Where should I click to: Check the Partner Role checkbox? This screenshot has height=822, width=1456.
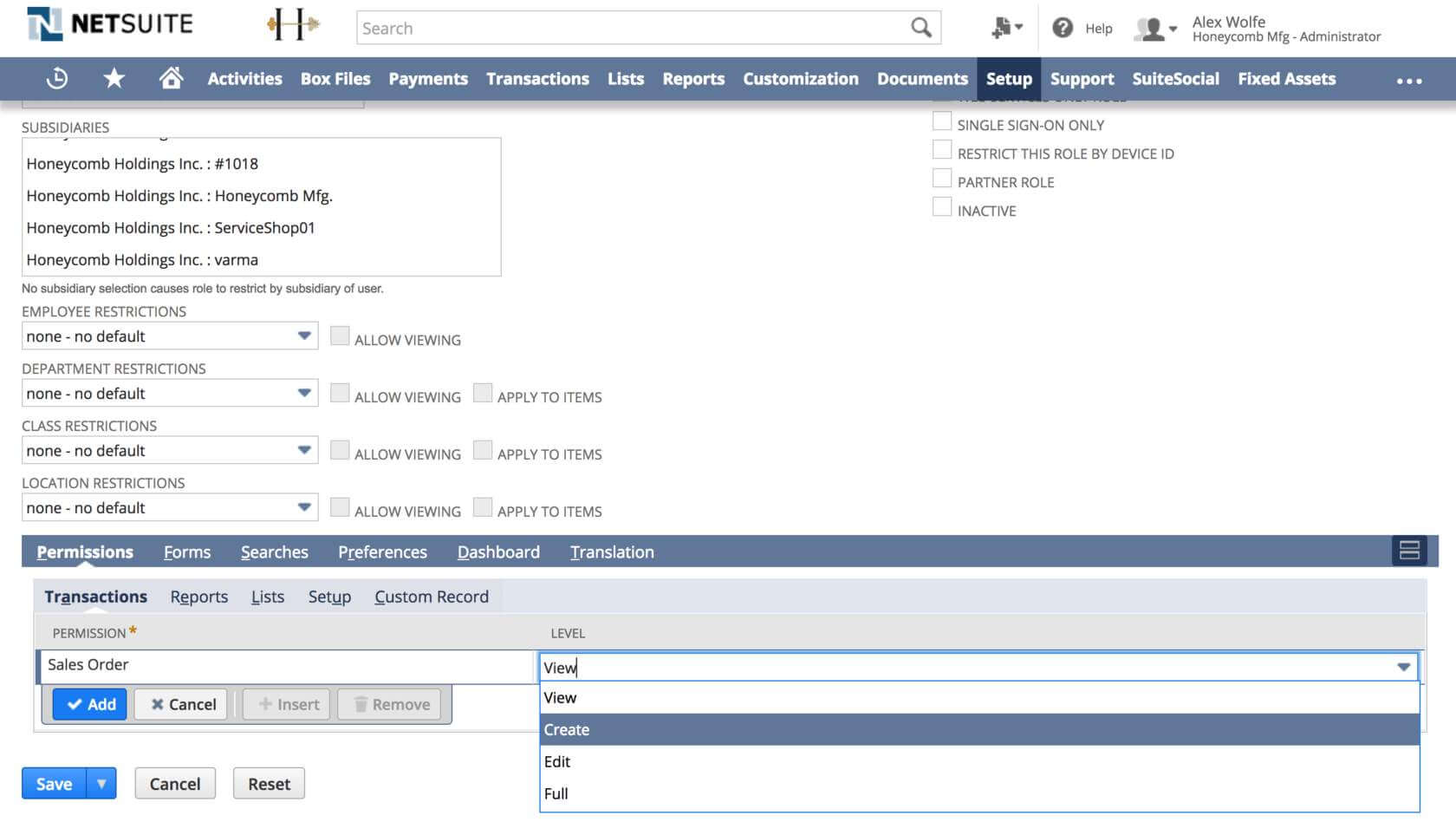point(942,179)
